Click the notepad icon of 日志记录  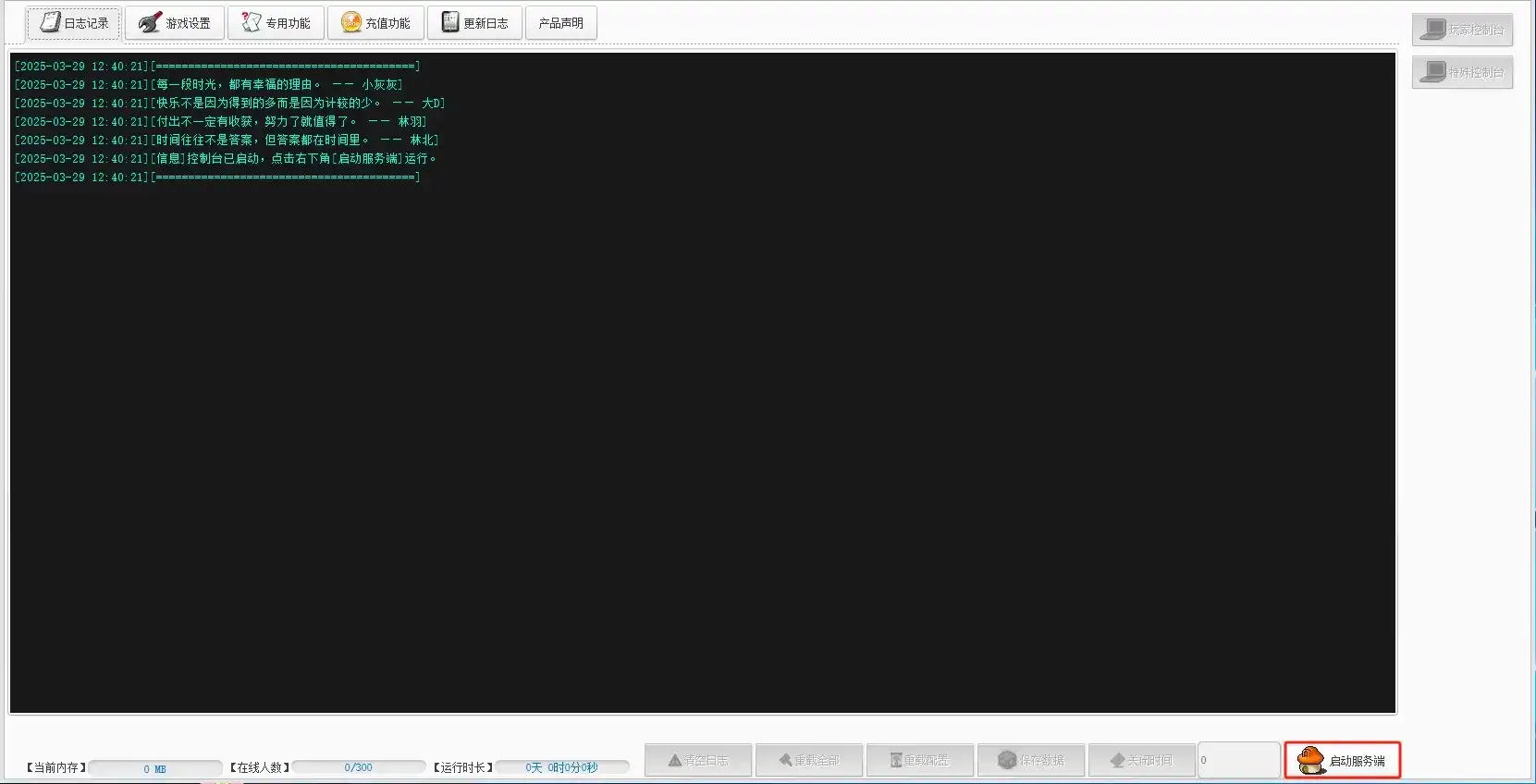(x=50, y=22)
